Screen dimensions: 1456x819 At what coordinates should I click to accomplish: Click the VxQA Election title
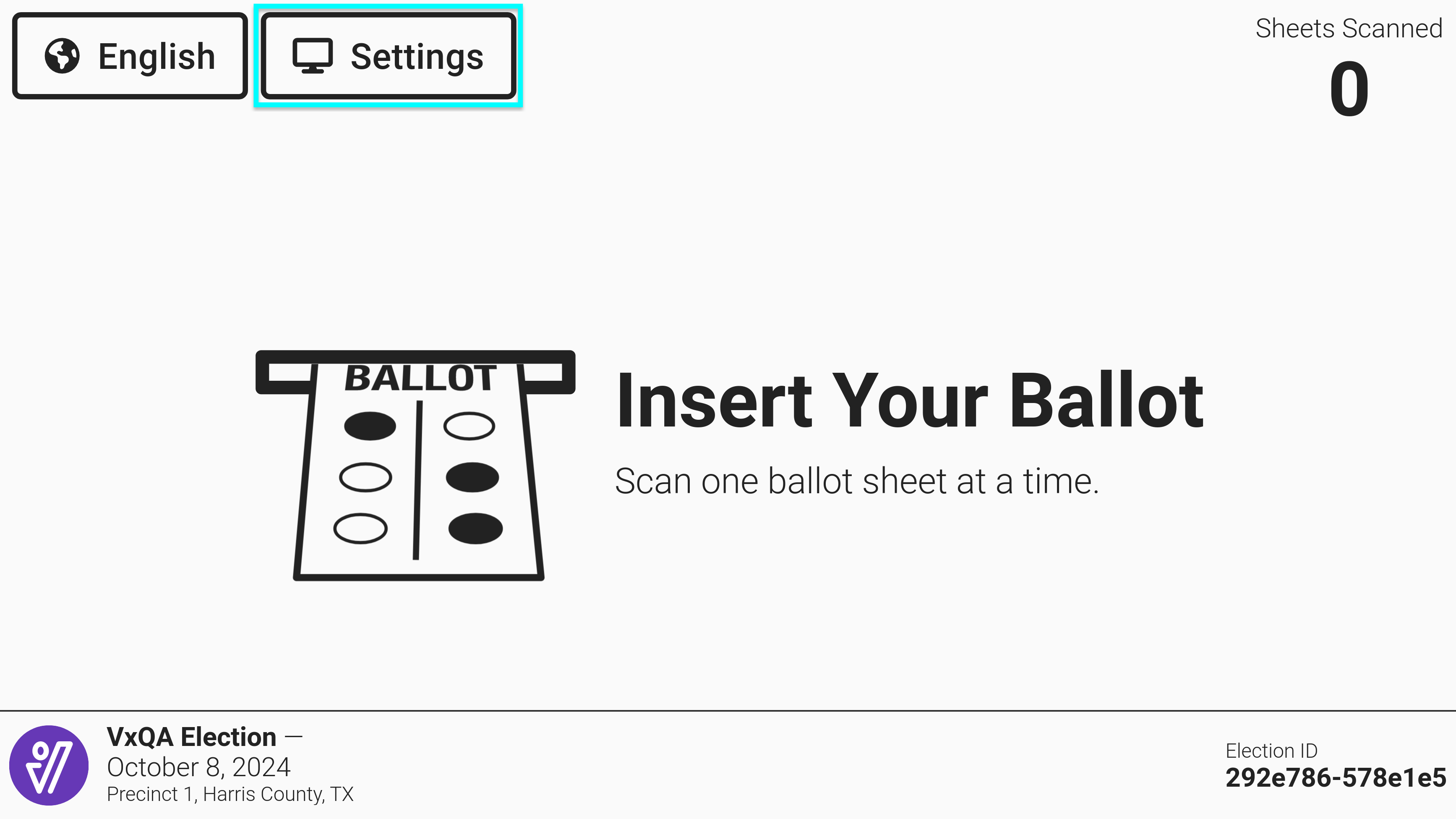[192, 736]
